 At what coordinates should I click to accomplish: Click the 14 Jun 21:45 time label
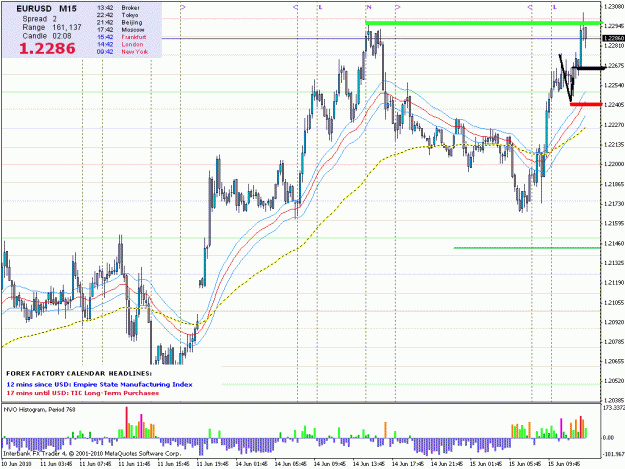click(x=446, y=464)
